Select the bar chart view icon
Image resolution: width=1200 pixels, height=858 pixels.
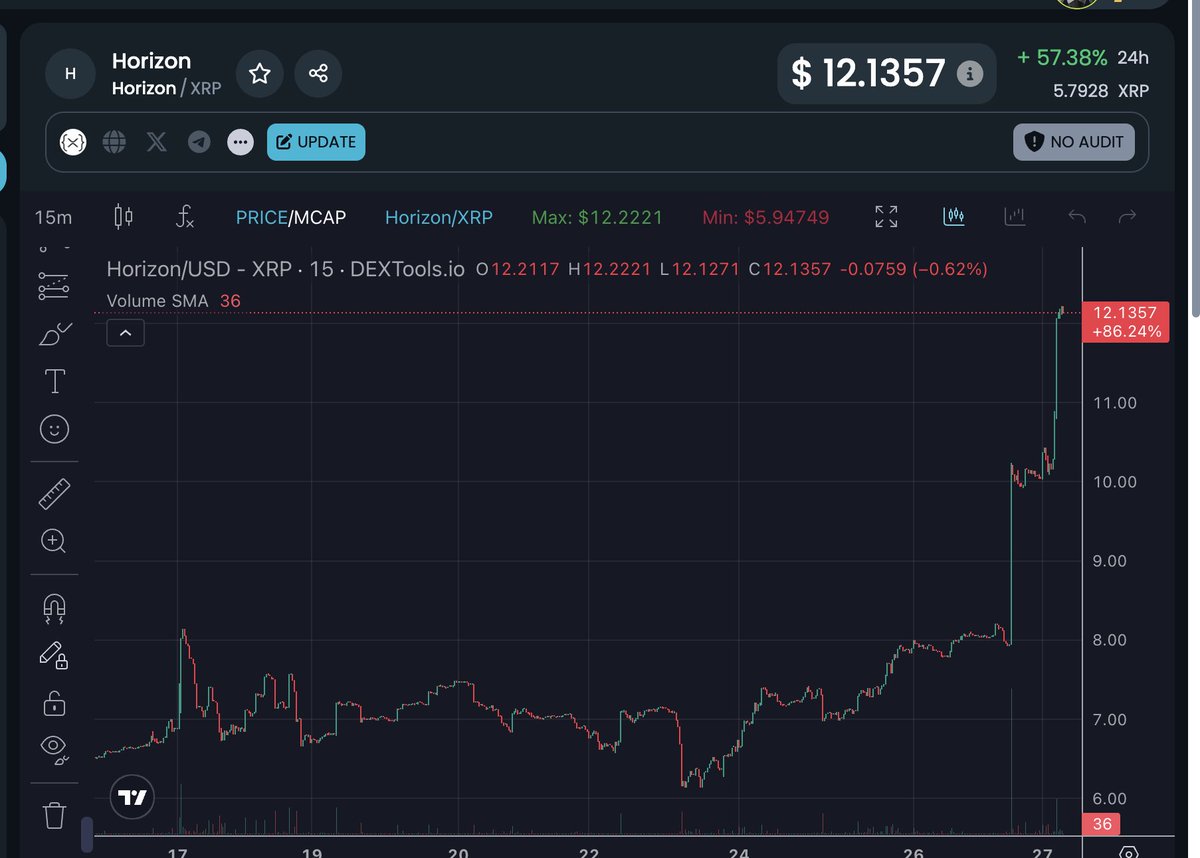point(1015,216)
